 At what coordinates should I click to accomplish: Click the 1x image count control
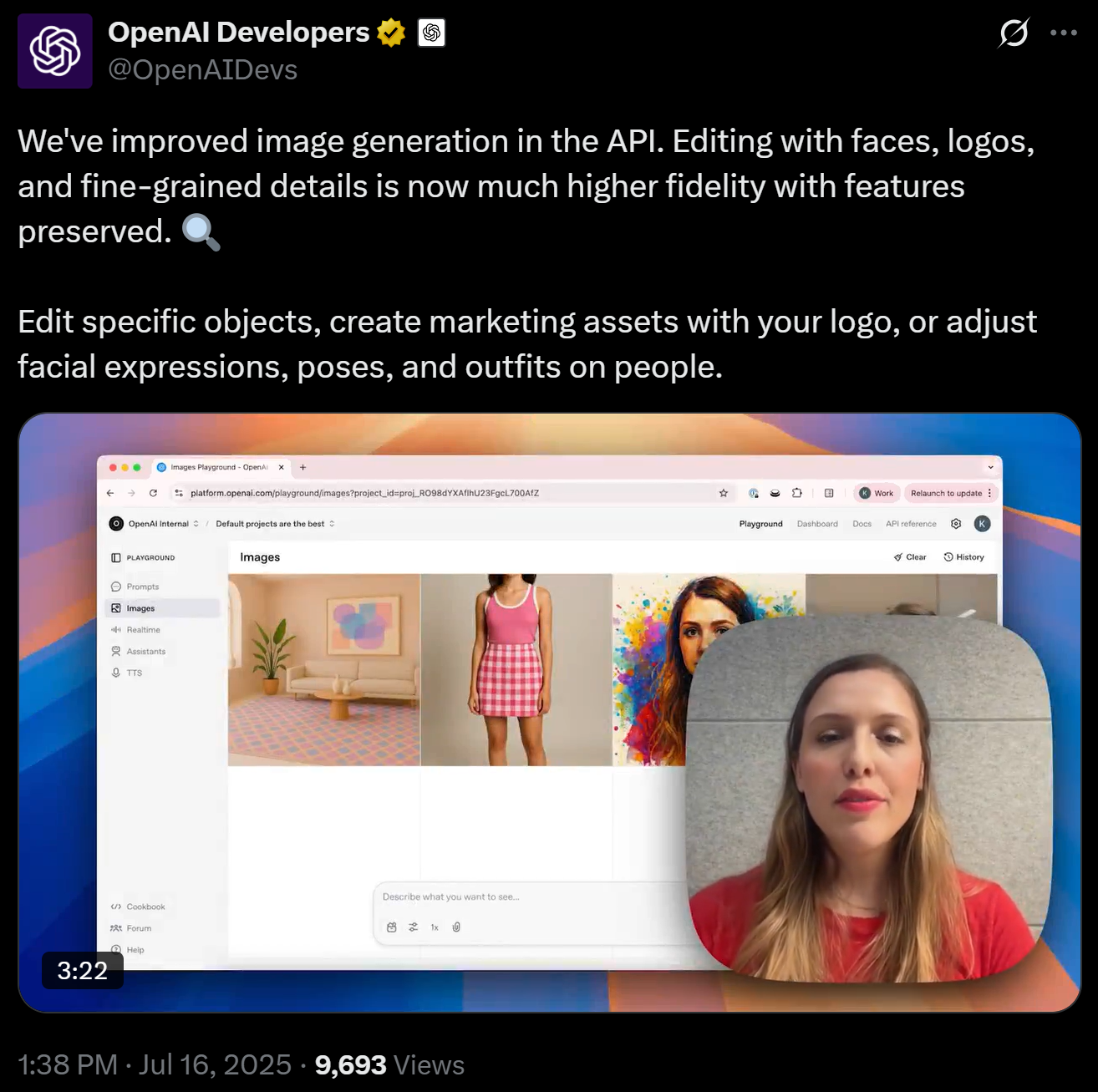point(435,927)
